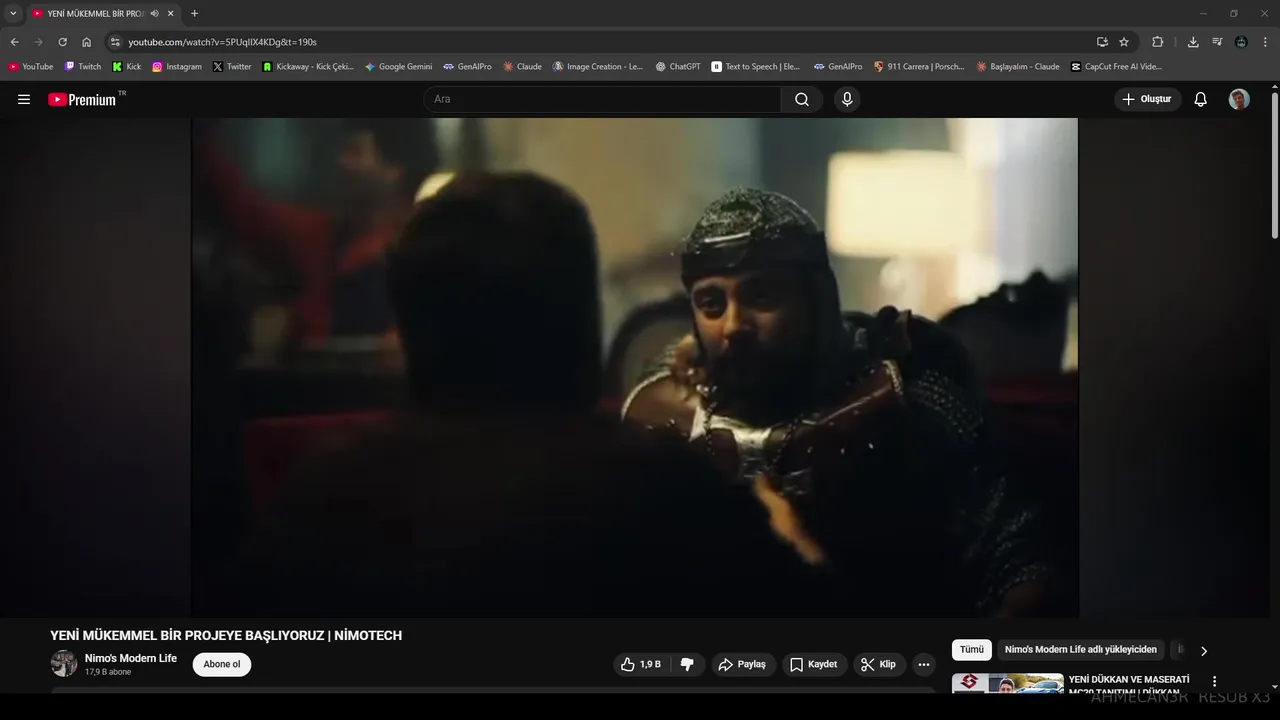This screenshot has width=1280, height=720.
Task: Open the YouTube bookmark
Action: click(x=31, y=67)
